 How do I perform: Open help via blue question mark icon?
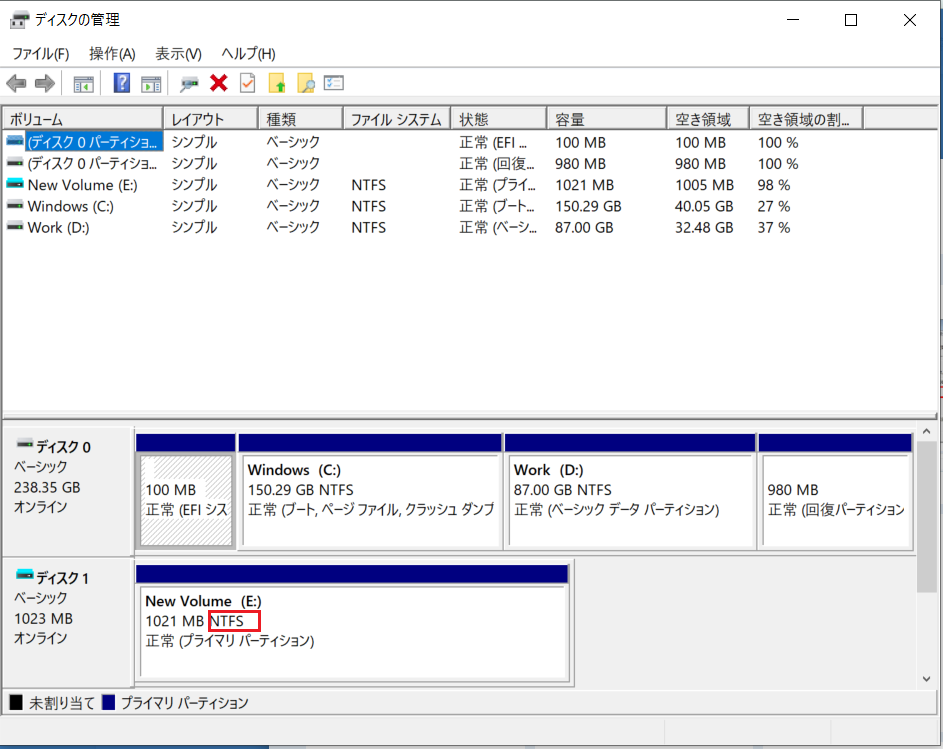(x=122, y=84)
